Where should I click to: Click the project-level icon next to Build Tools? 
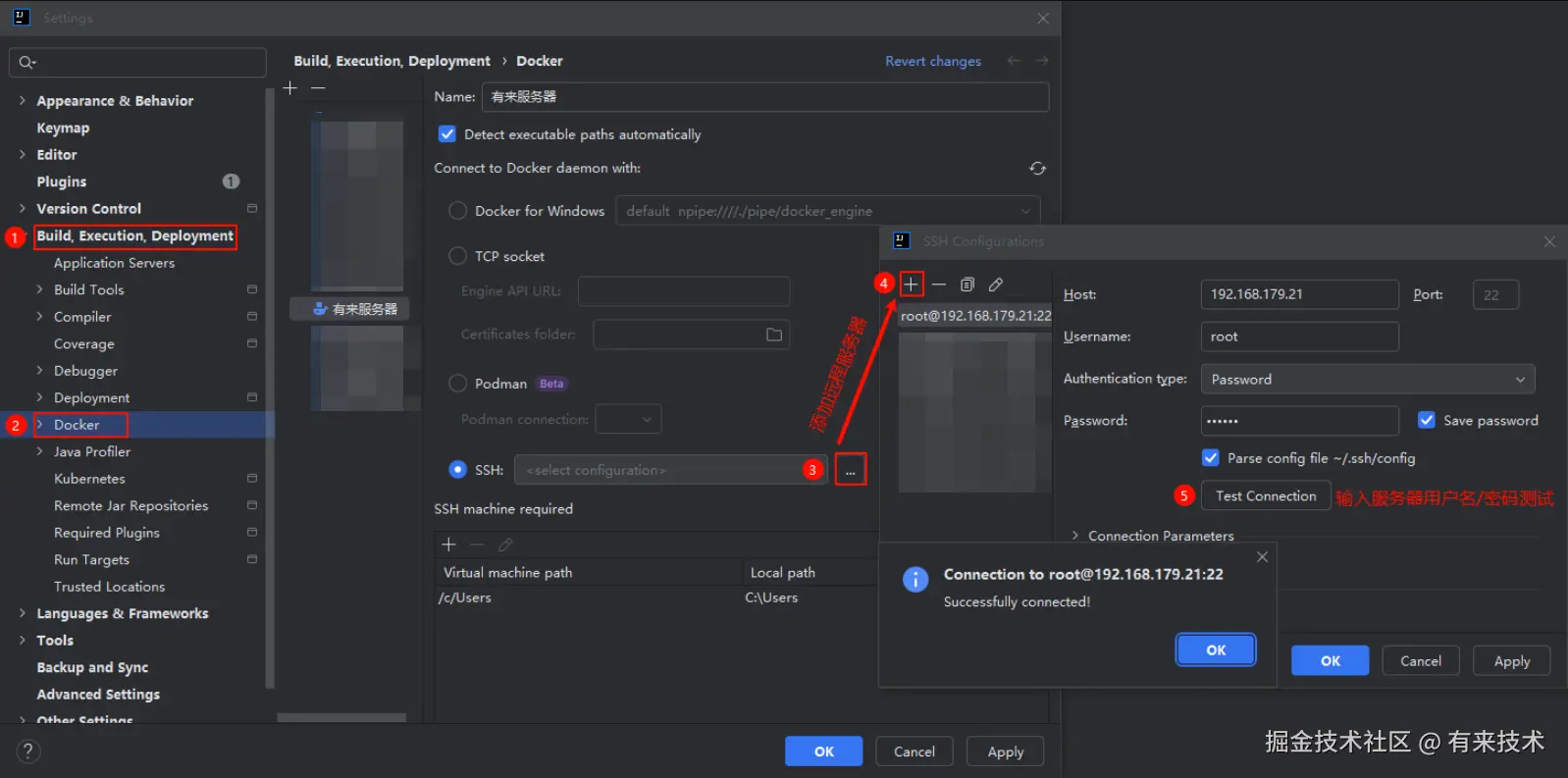[x=252, y=290]
